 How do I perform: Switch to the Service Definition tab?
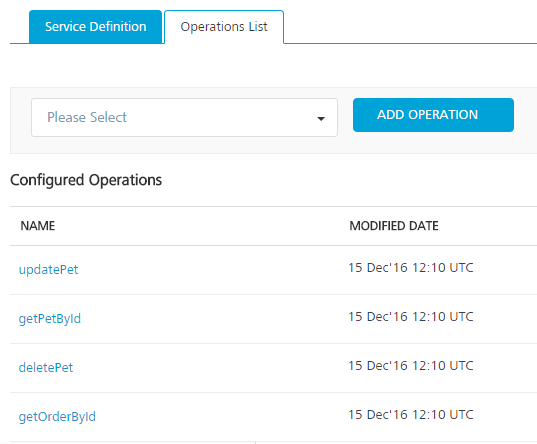click(x=95, y=27)
